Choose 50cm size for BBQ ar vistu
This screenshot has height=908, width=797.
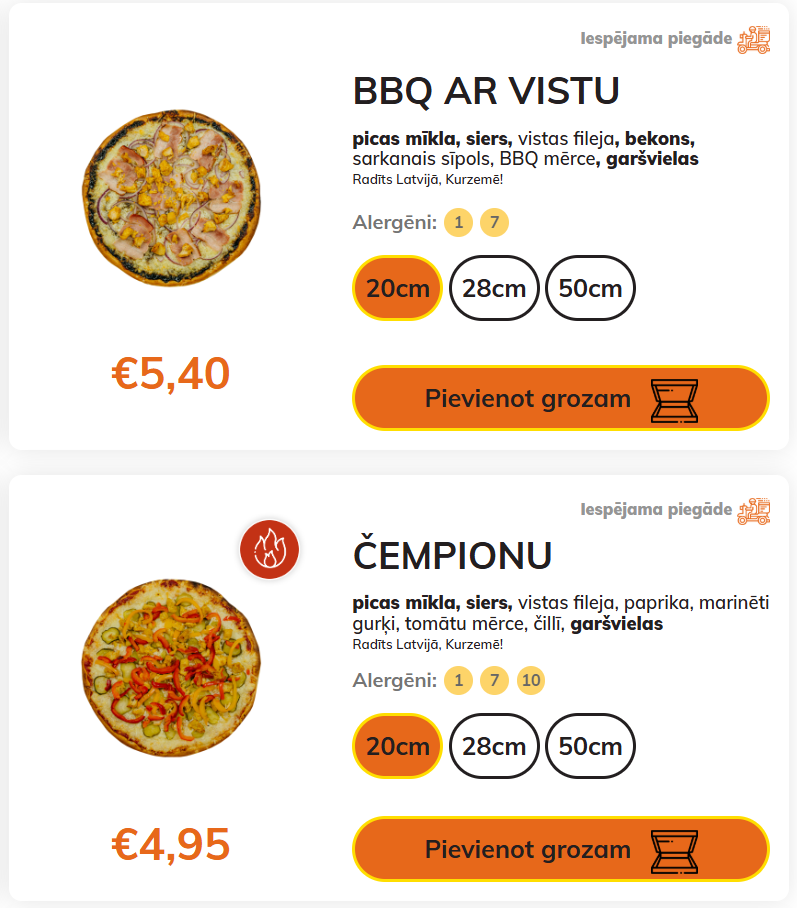(x=590, y=288)
